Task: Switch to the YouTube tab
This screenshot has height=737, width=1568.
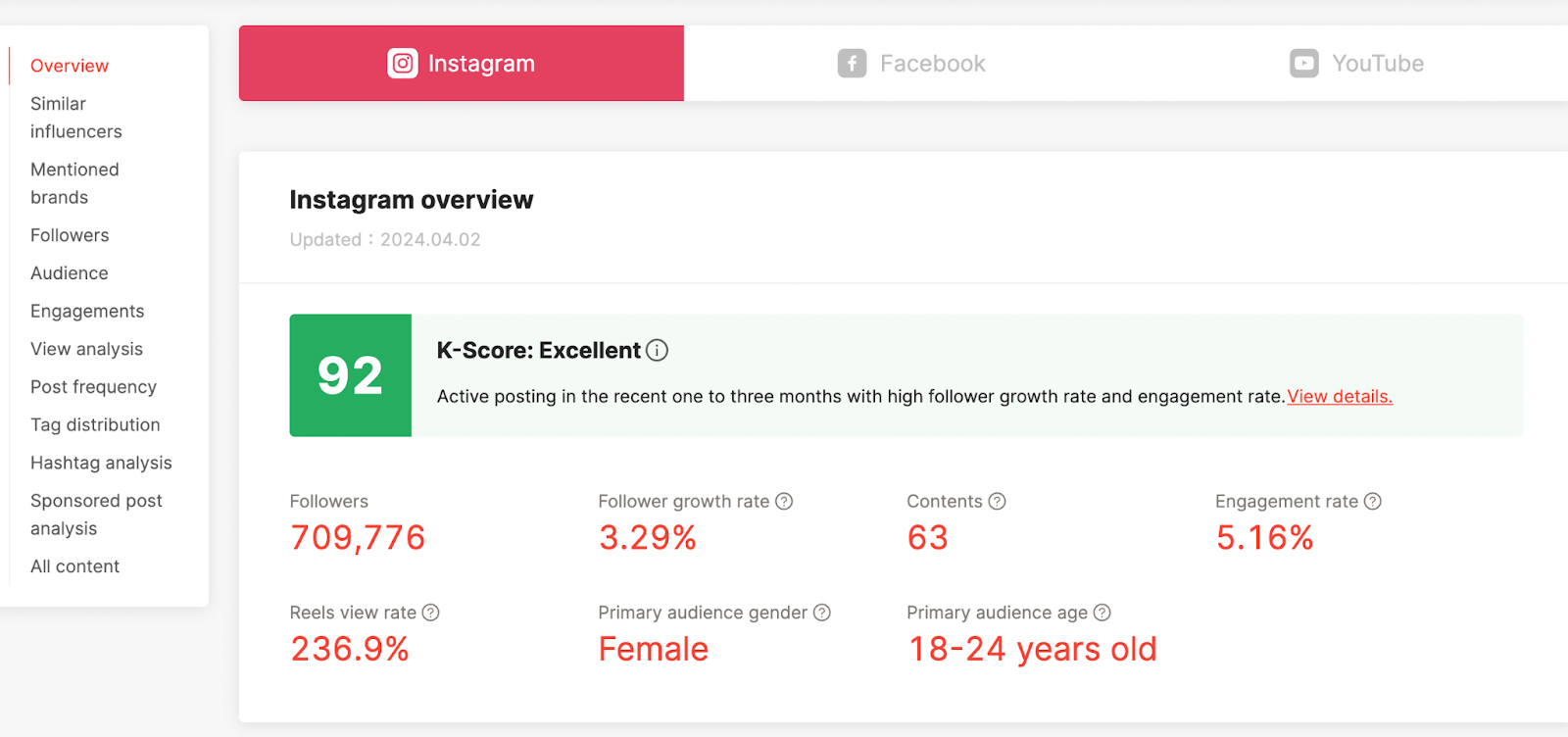Action: click(1356, 64)
